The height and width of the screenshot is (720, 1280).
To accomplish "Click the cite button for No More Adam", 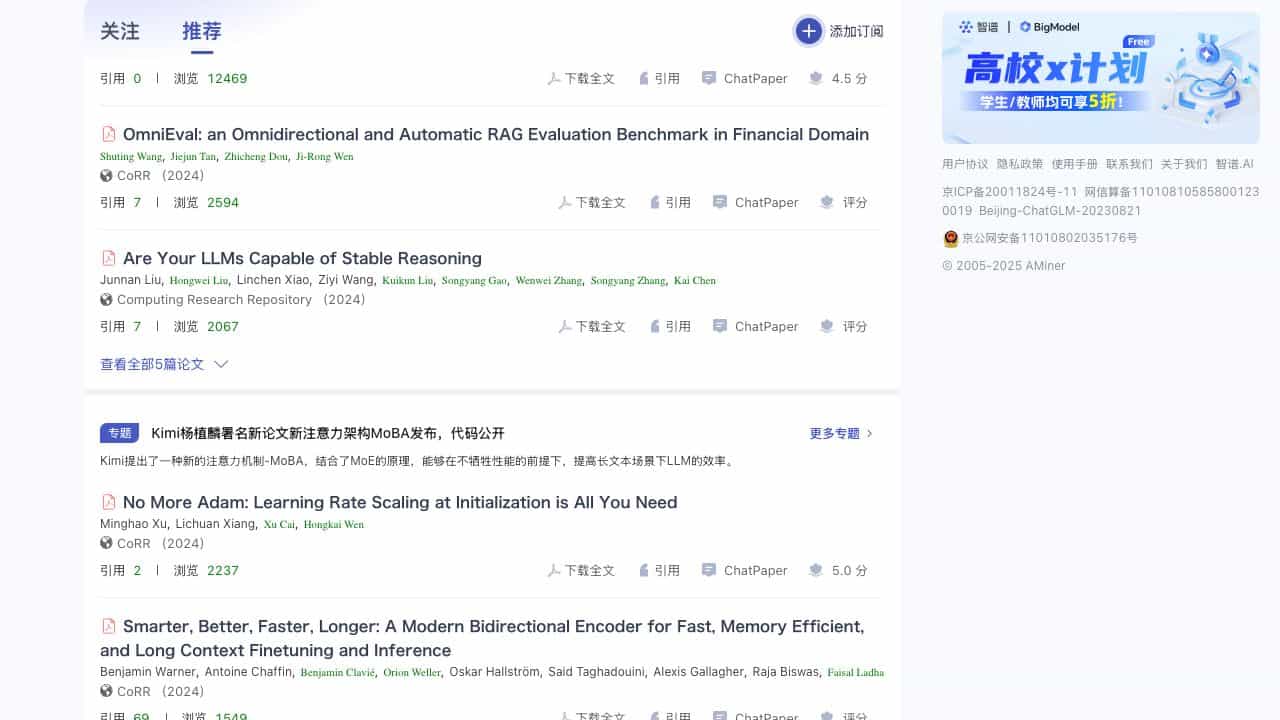I will point(659,570).
